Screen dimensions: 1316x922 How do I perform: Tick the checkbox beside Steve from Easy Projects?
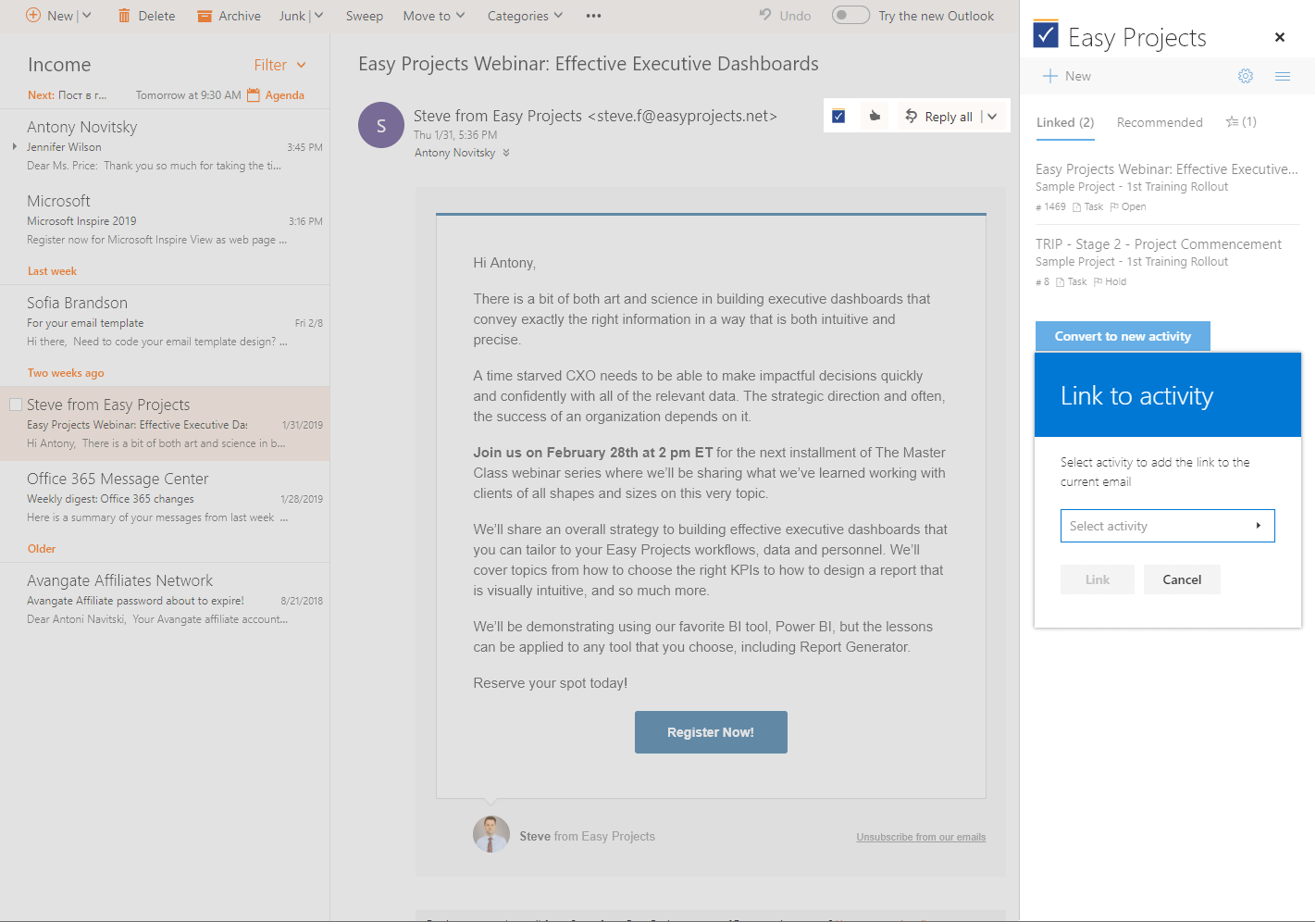(x=16, y=405)
